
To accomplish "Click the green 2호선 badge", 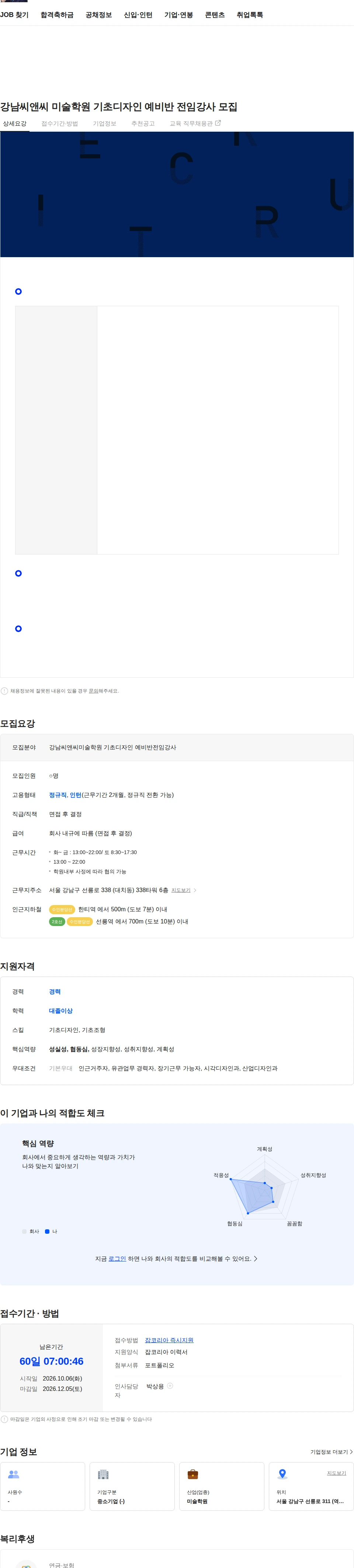I will (x=56, y=922).
